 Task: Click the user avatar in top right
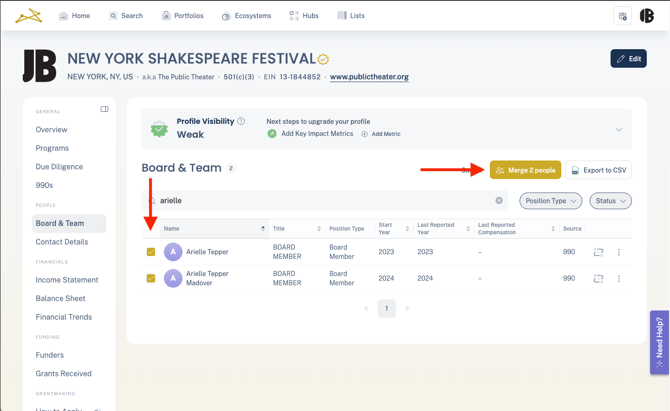(x=647, y=16)
